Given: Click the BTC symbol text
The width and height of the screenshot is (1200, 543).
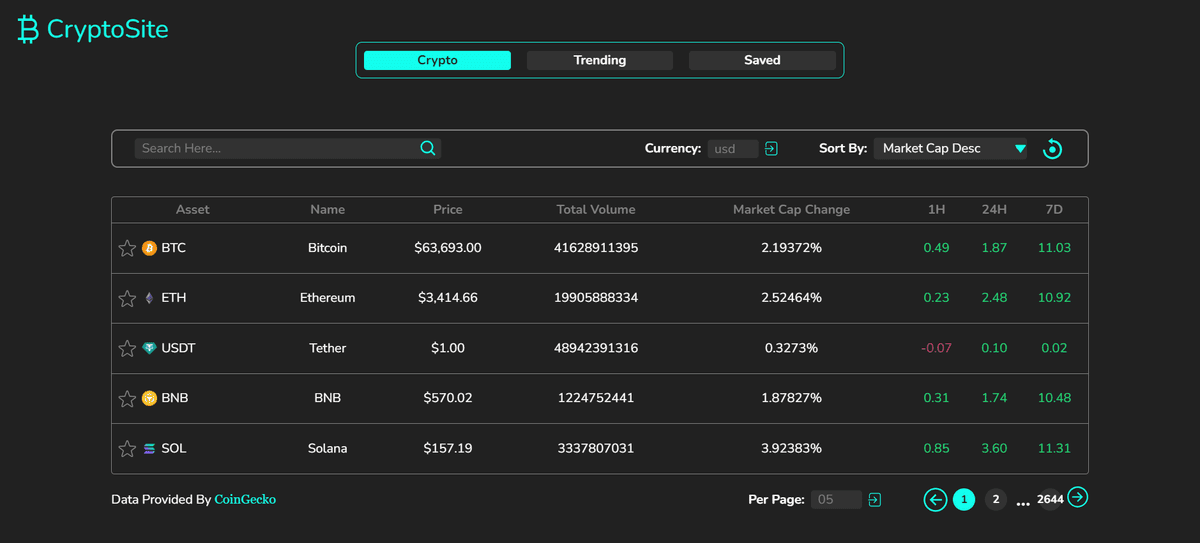Looking at the screenshot, I should click(x=173, y=248).
